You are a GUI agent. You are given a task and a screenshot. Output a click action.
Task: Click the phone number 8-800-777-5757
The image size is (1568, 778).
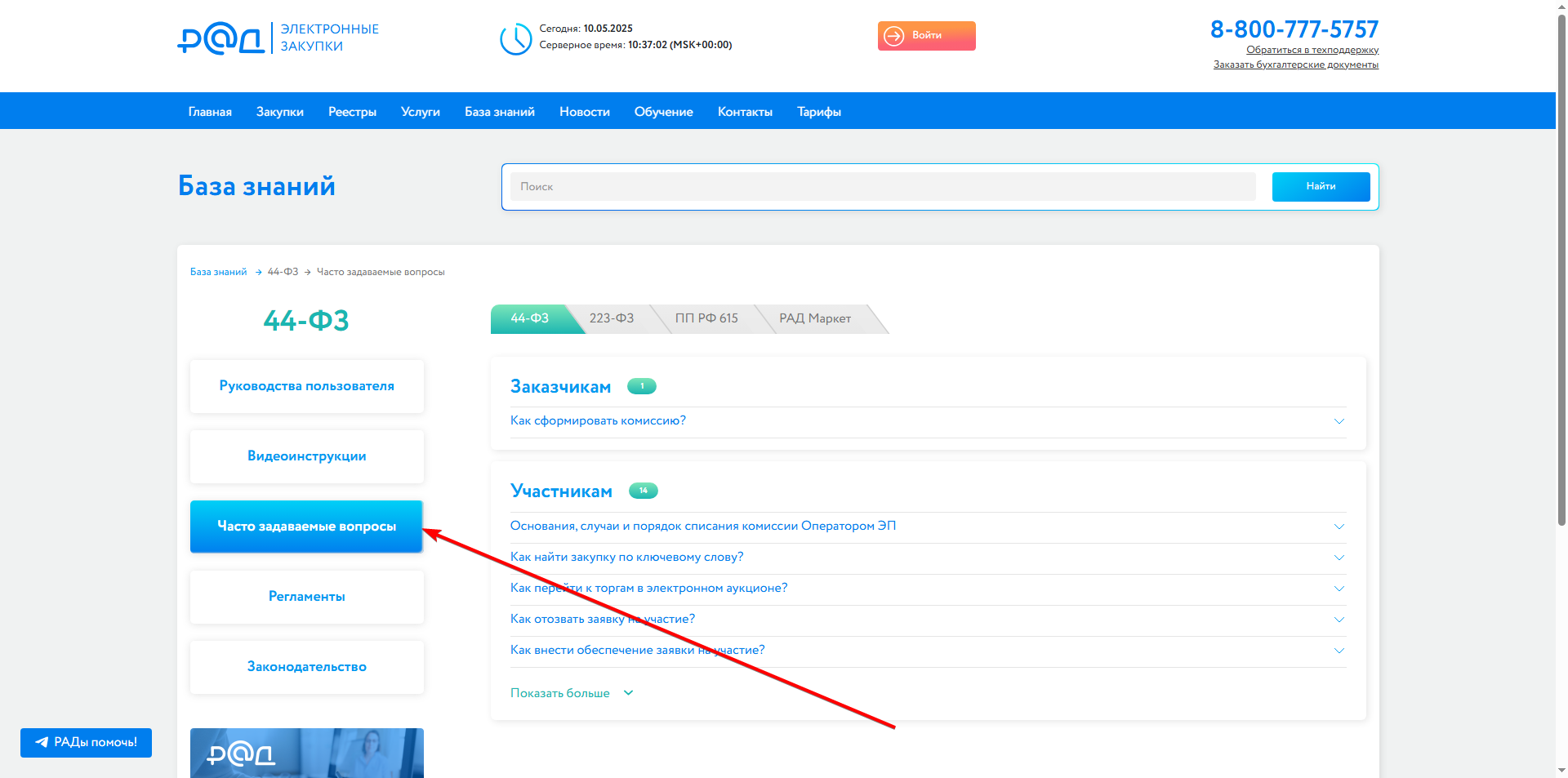coord(1294,29)
